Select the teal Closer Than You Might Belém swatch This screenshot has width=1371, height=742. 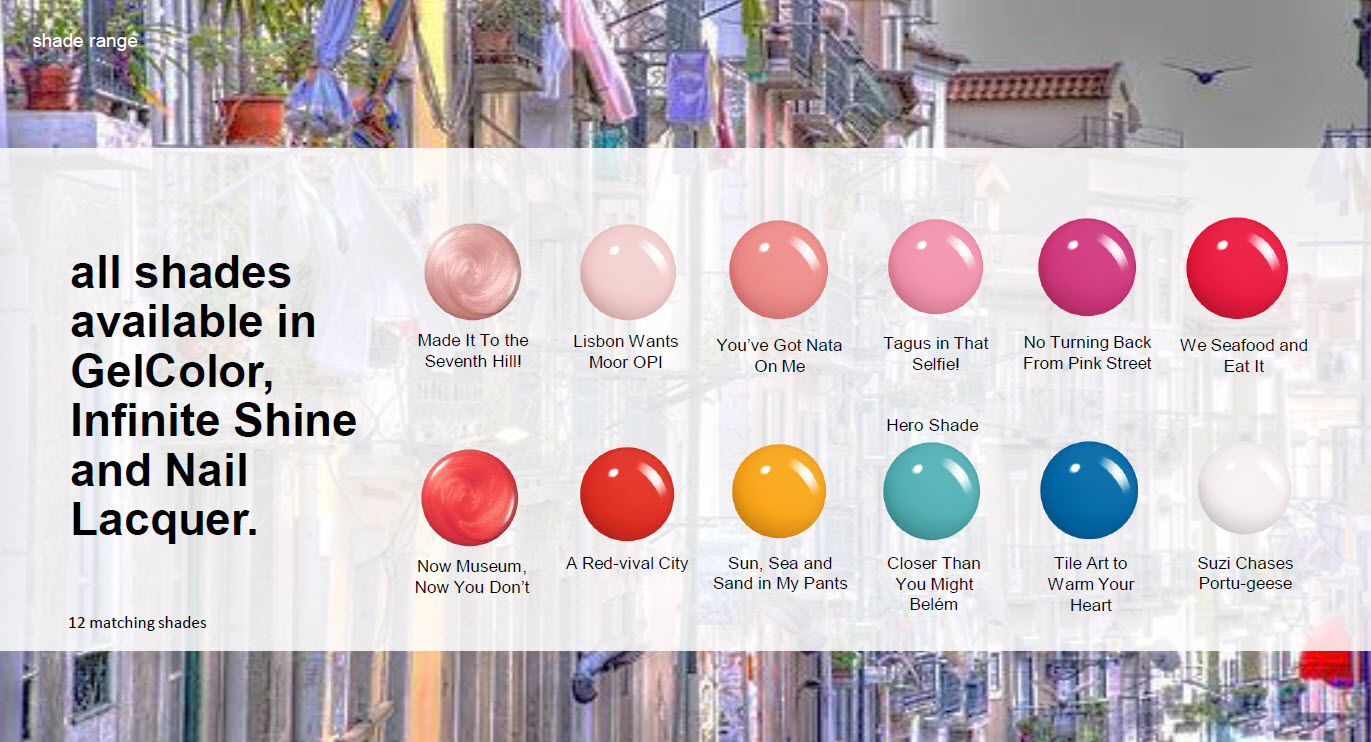(931, 491)
